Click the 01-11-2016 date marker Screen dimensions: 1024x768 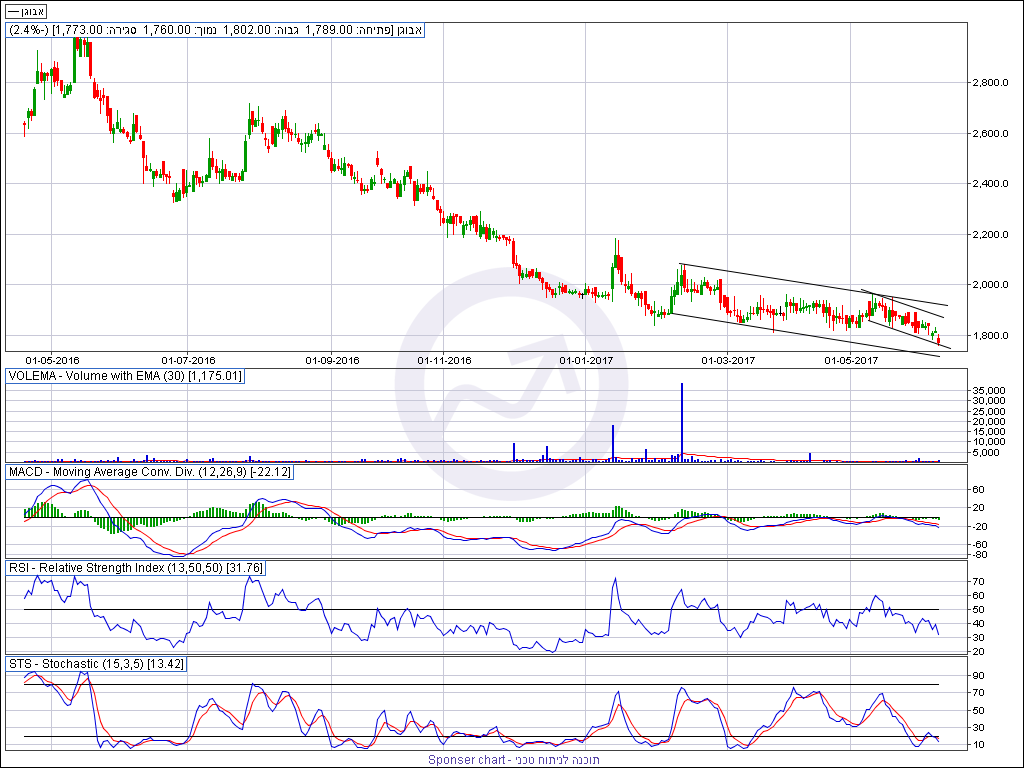coord(444,359)
